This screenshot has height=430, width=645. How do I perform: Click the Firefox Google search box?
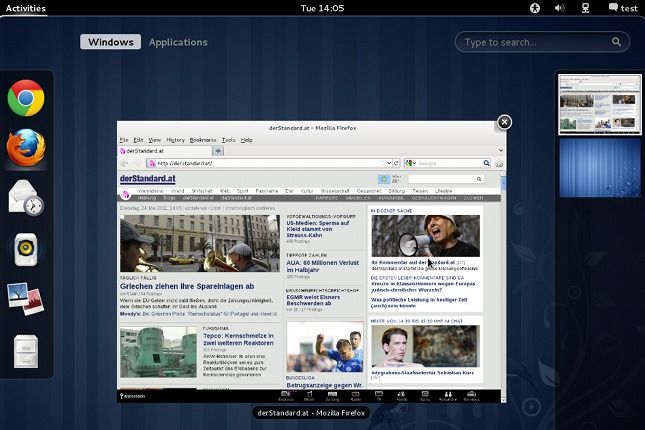(x=449, y=163)
